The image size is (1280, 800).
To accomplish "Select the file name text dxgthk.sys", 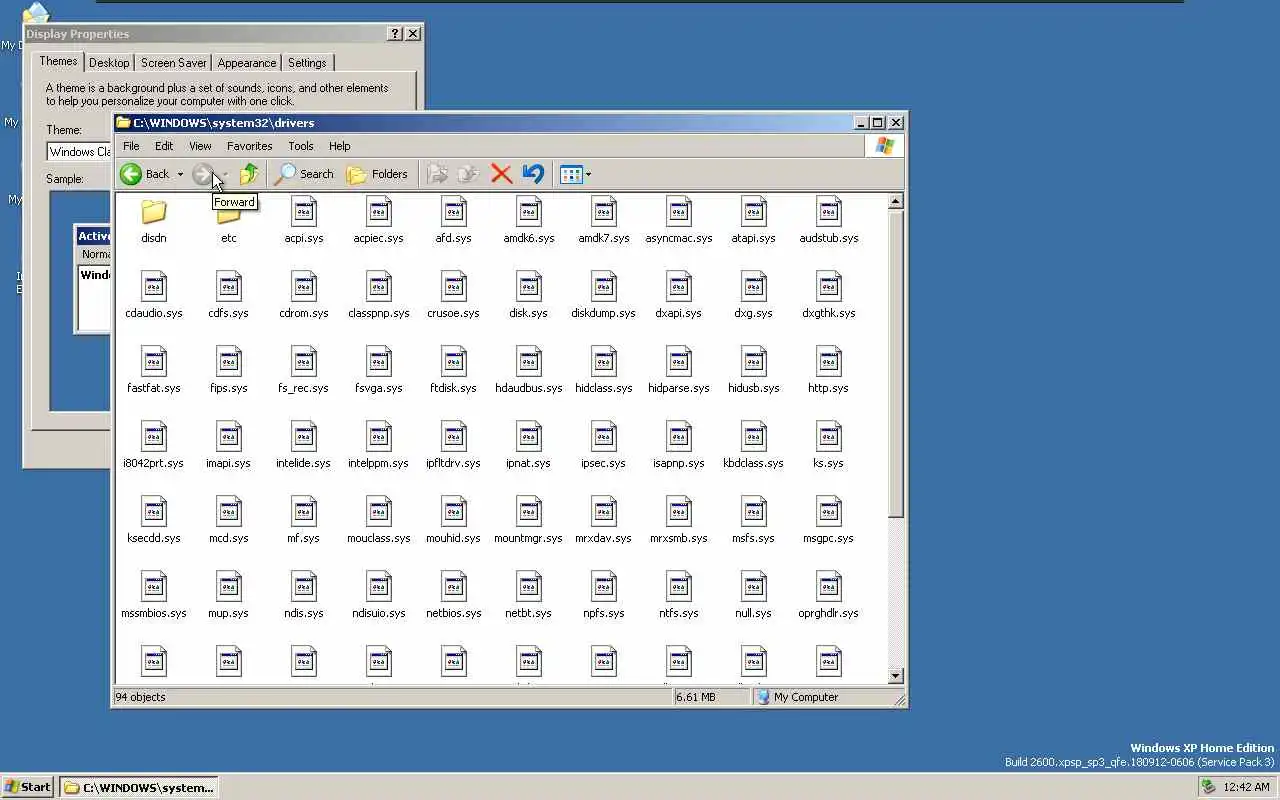I will (x=829, y=313).
